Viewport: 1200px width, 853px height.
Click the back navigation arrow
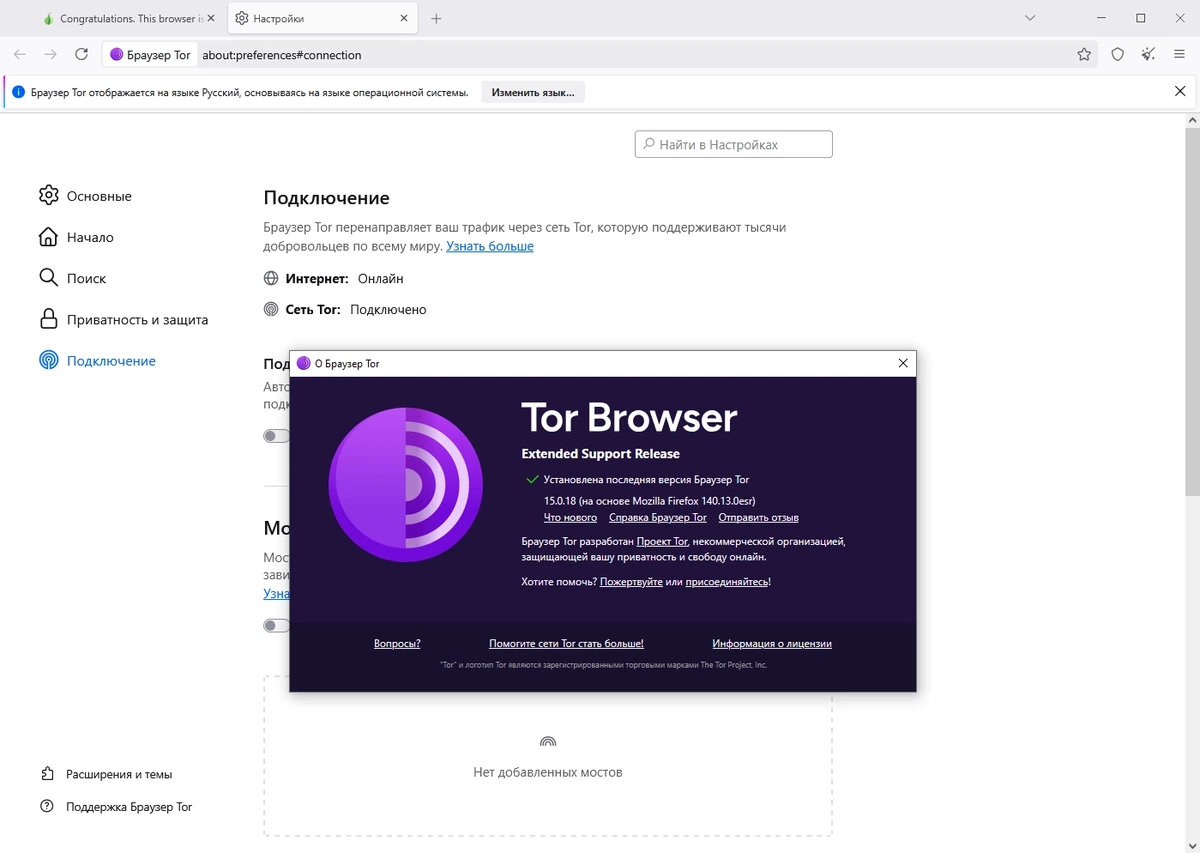click(20, 55)
